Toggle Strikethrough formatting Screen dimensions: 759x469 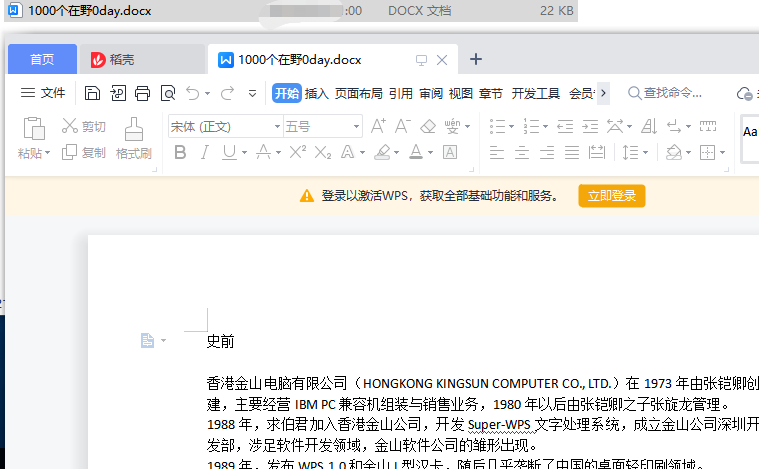(x=263, y=152)
